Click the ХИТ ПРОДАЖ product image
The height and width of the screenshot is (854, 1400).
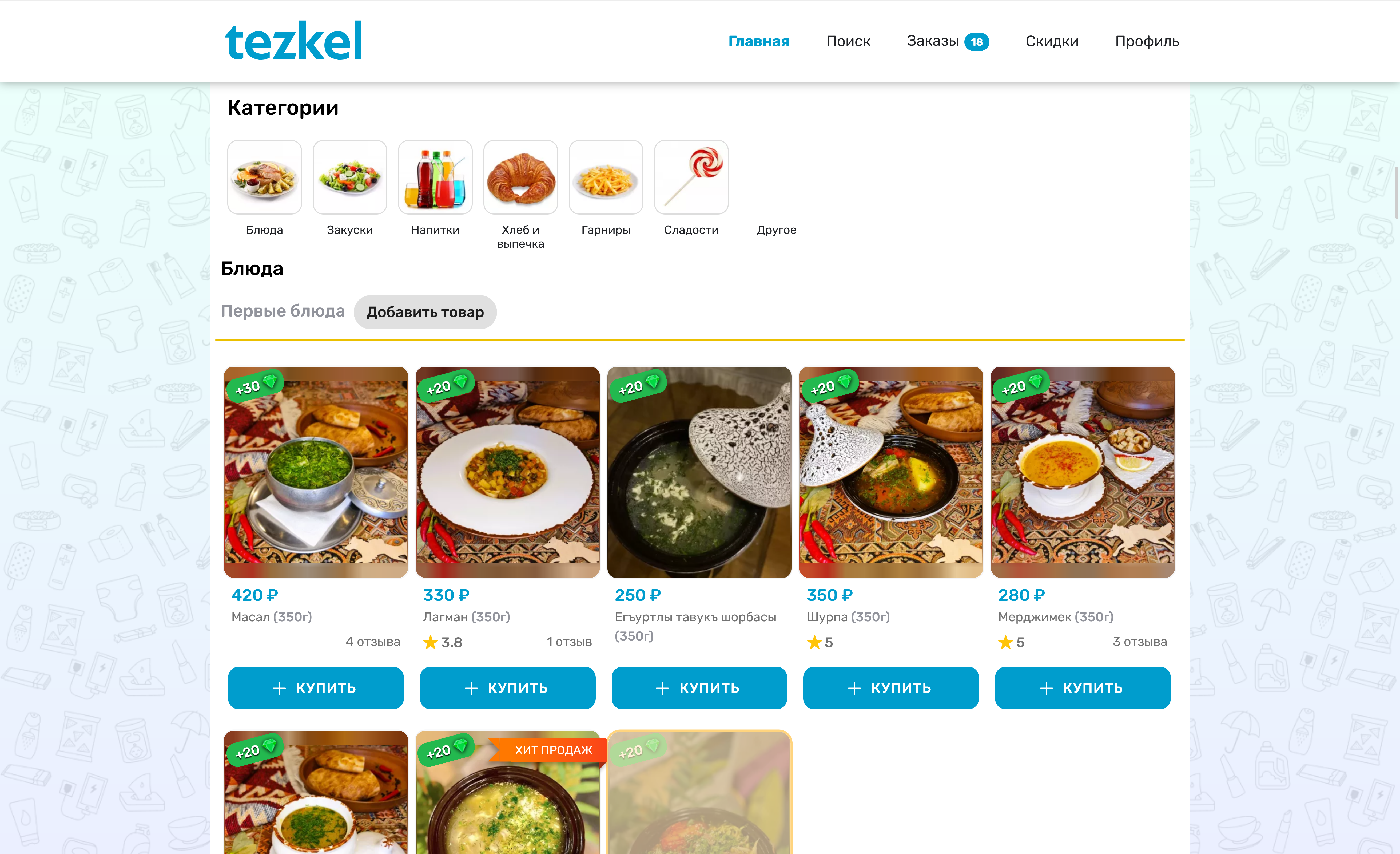coord(507,792)
